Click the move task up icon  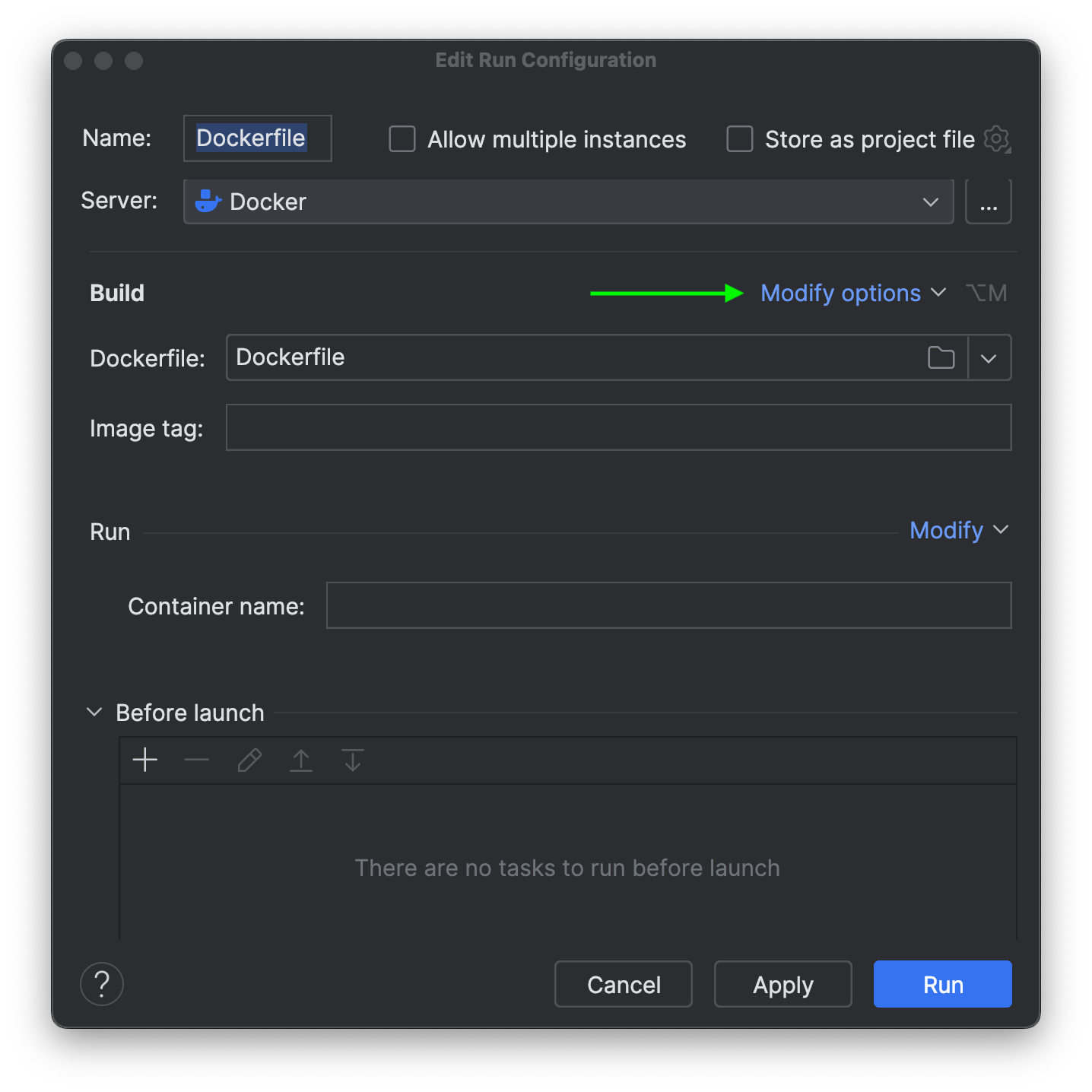point(301,760)
